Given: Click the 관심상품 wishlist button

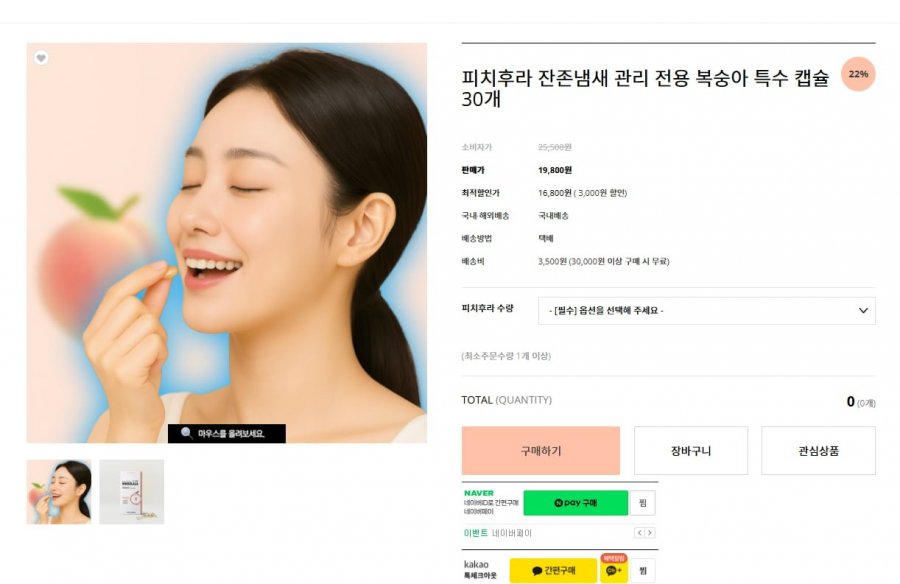Looking at the screenshot, I should click(818, 451).
